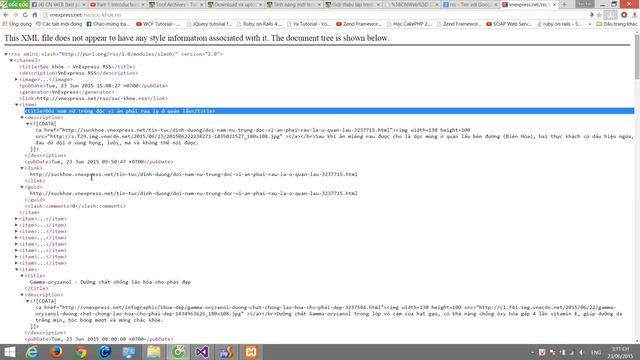Reload the vnexpress RSS page

click(25, 15)
